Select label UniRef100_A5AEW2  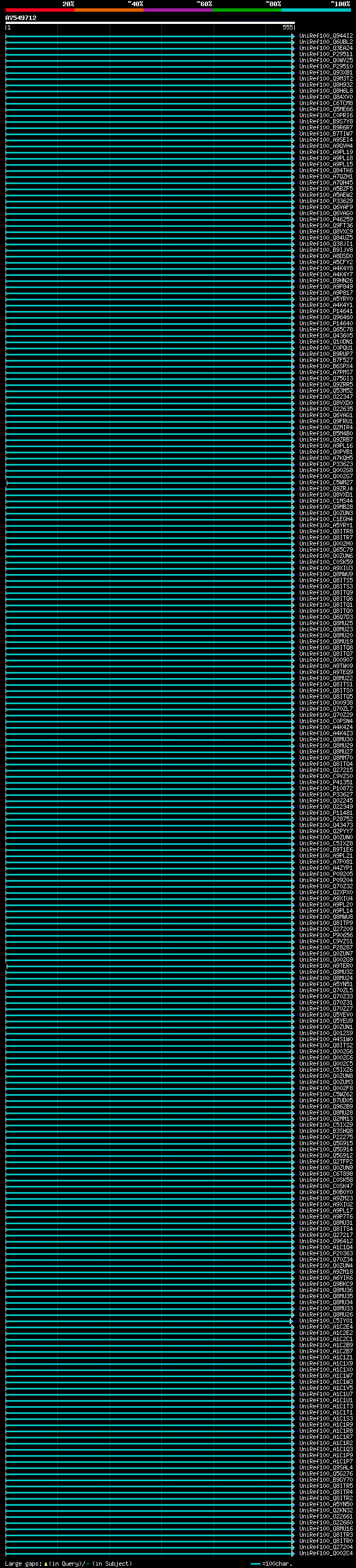(x=325, y=195)
